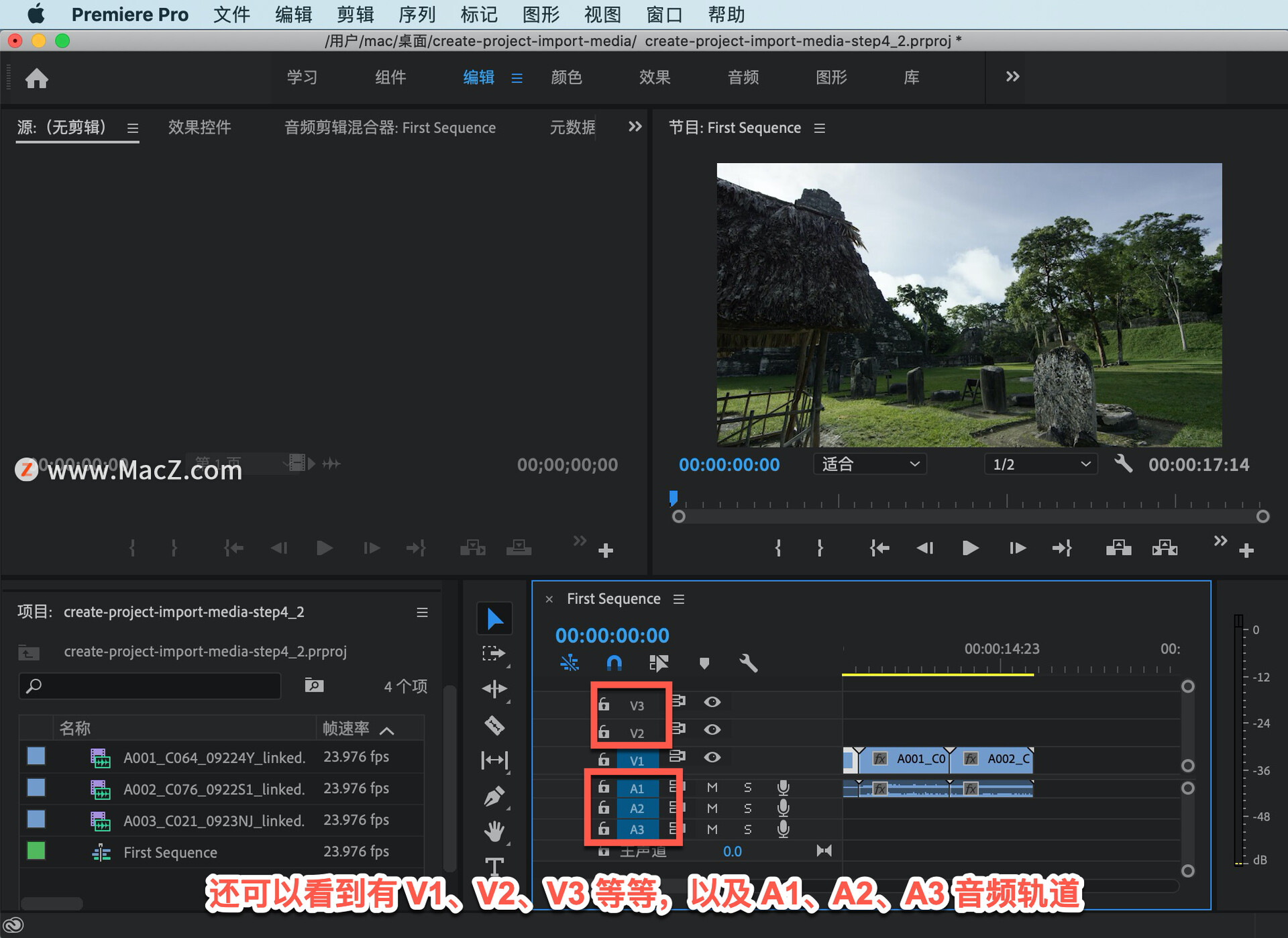Image resolution: width=1288 pixels, height=938 pixels.
Task: Click the Slip tool icon
Action: [494, 760]
